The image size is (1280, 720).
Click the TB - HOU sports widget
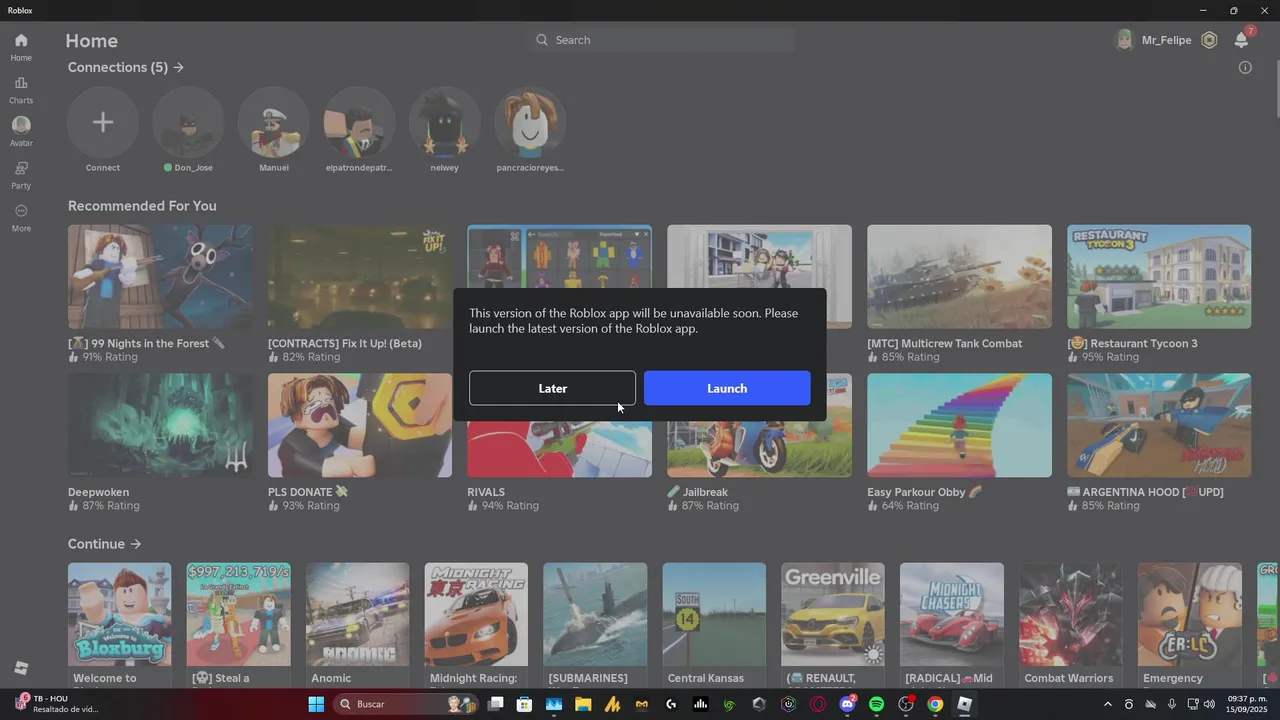tap(56, 704)
